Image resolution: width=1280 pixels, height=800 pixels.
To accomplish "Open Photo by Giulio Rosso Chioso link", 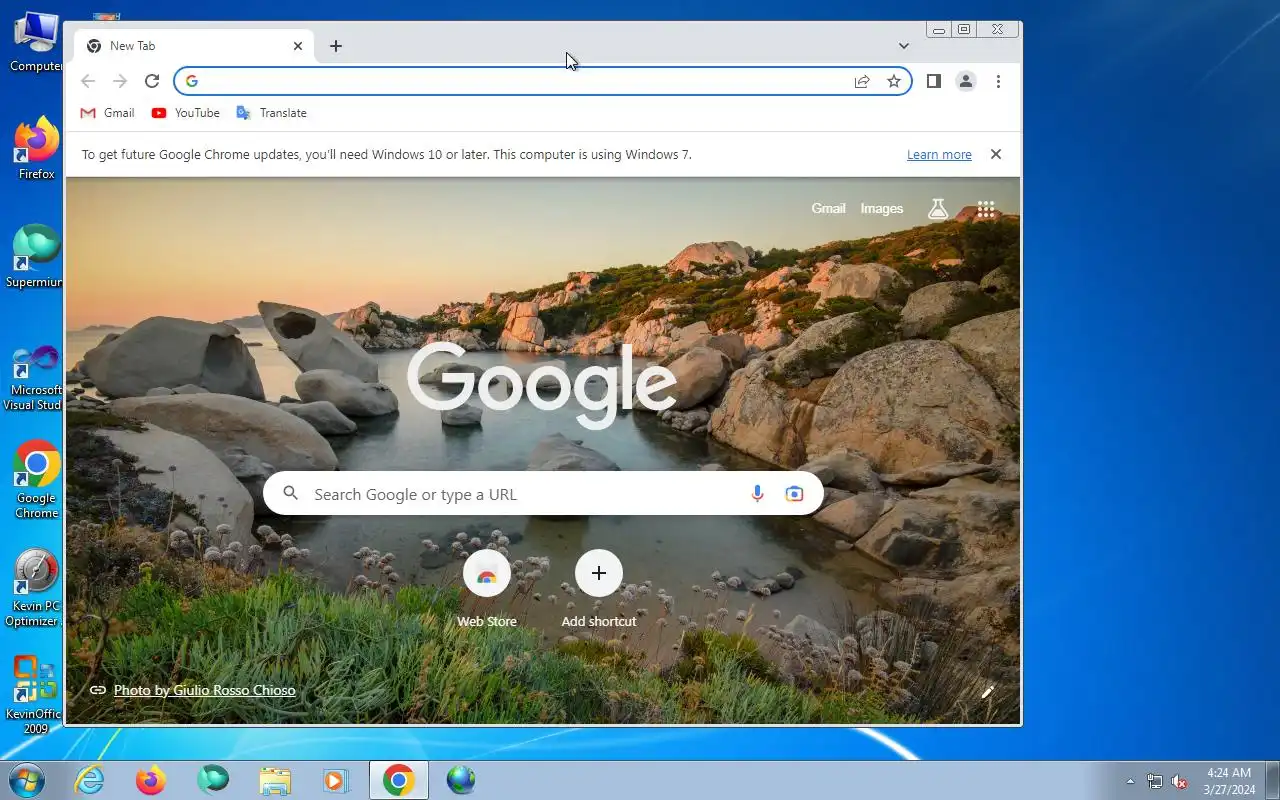I will click(204, 690).
